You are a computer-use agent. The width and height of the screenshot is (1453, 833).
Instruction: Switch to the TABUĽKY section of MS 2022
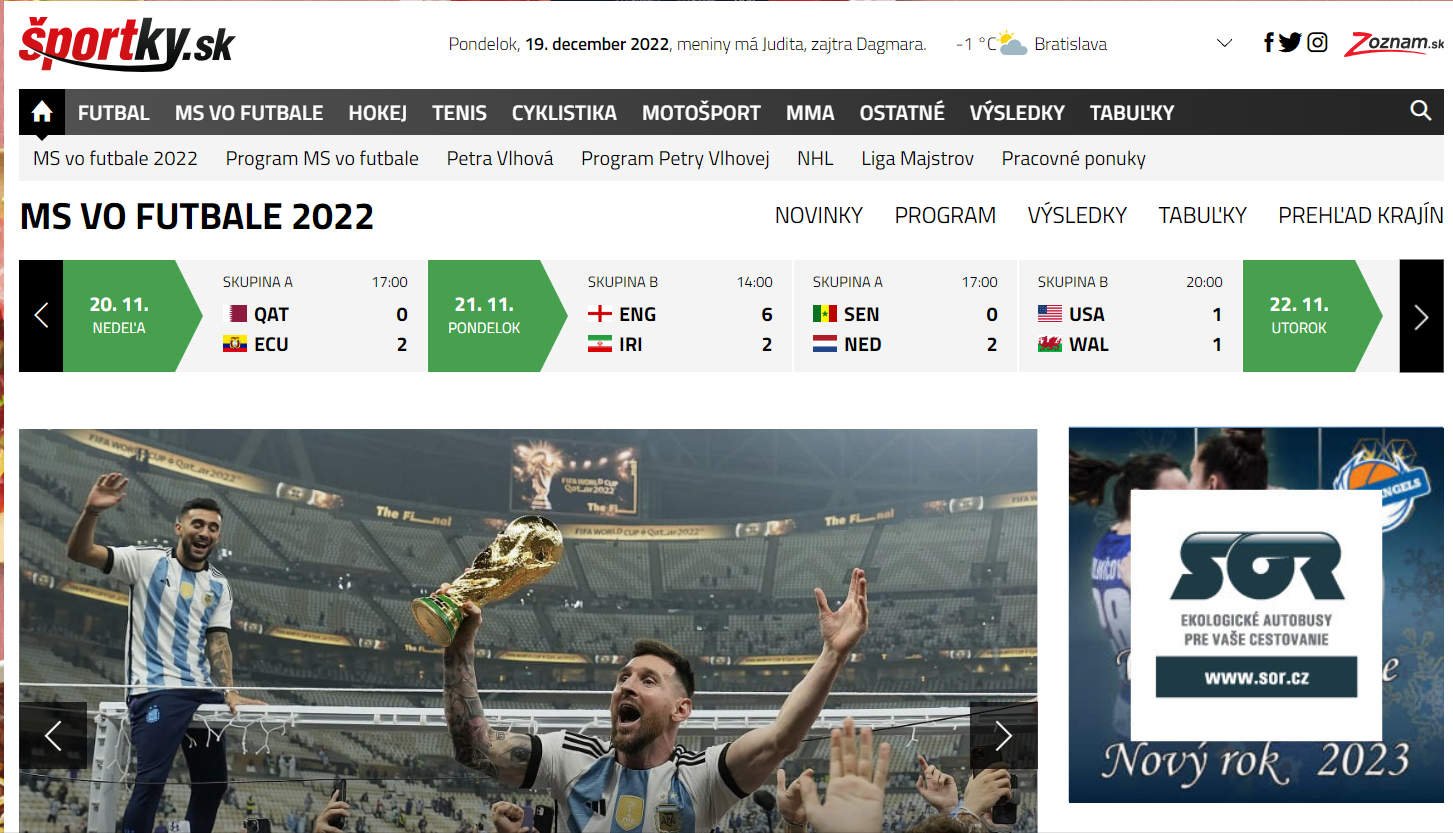coord(1202,215)
